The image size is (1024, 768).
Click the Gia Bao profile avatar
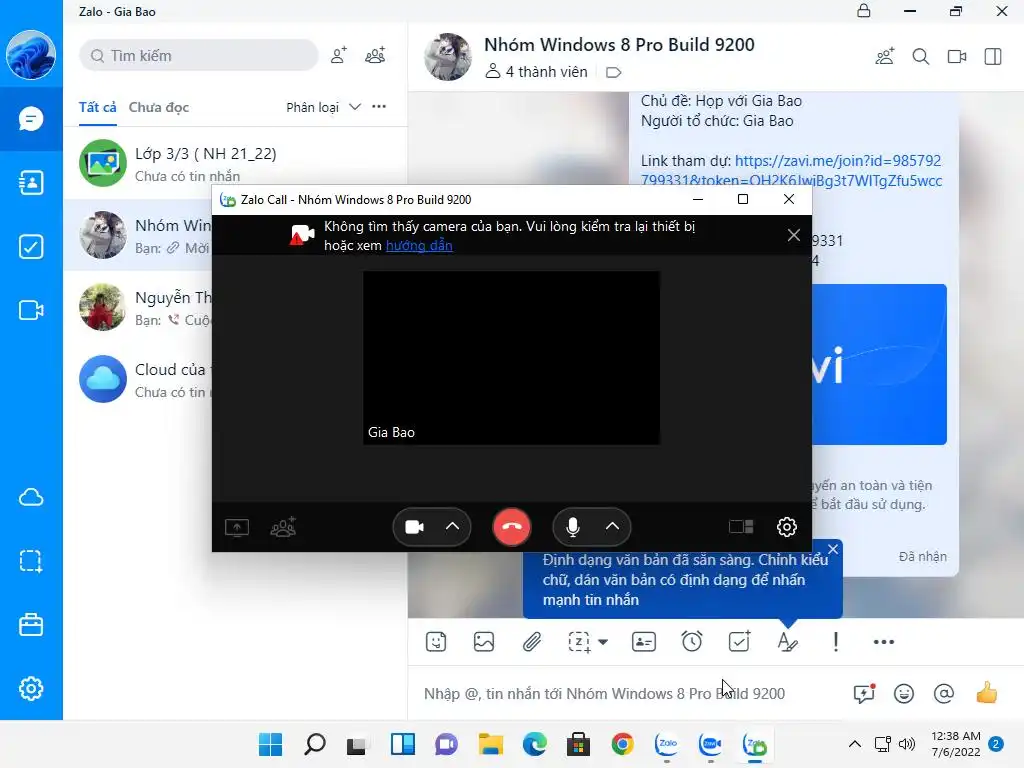pyautogui.click(x=31, y=55)
